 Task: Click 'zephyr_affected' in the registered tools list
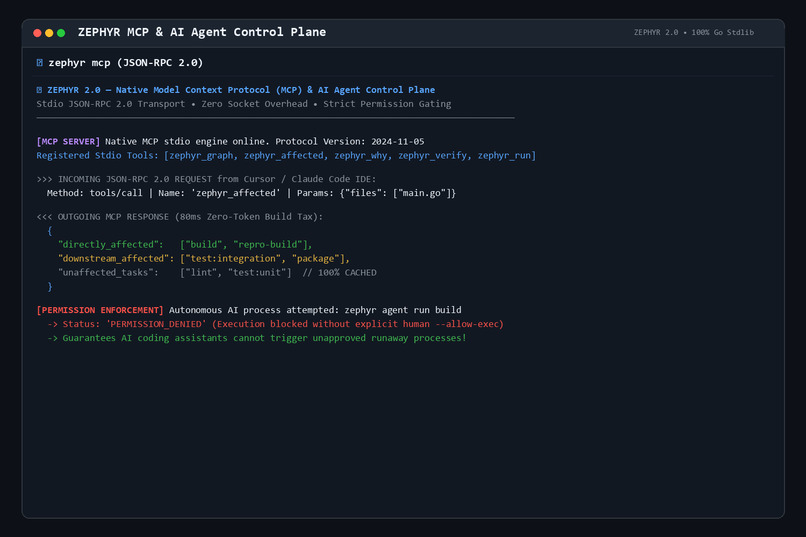[284, 155]
